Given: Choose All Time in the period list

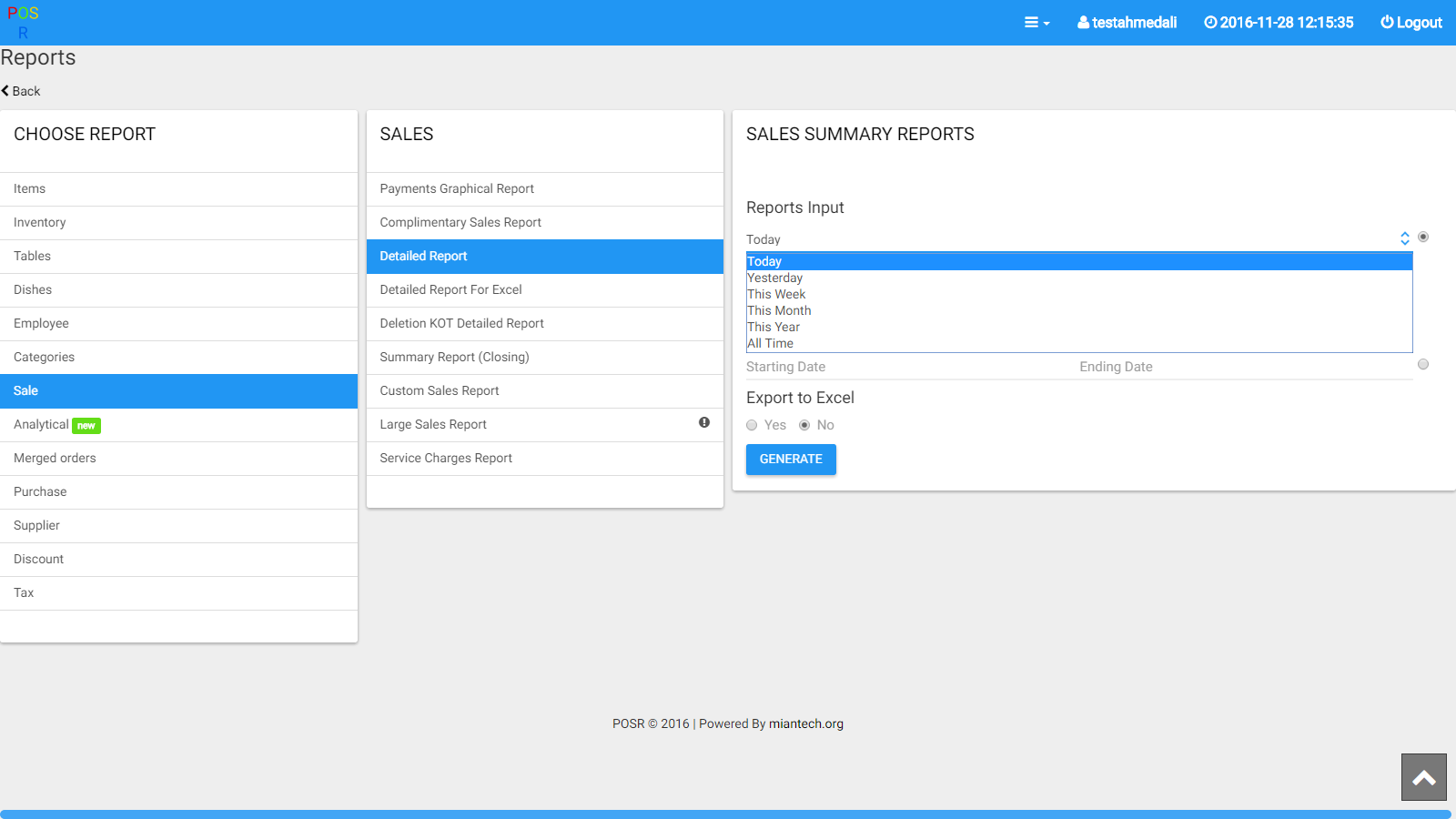Looking at the screenshot, I should 770,343.
